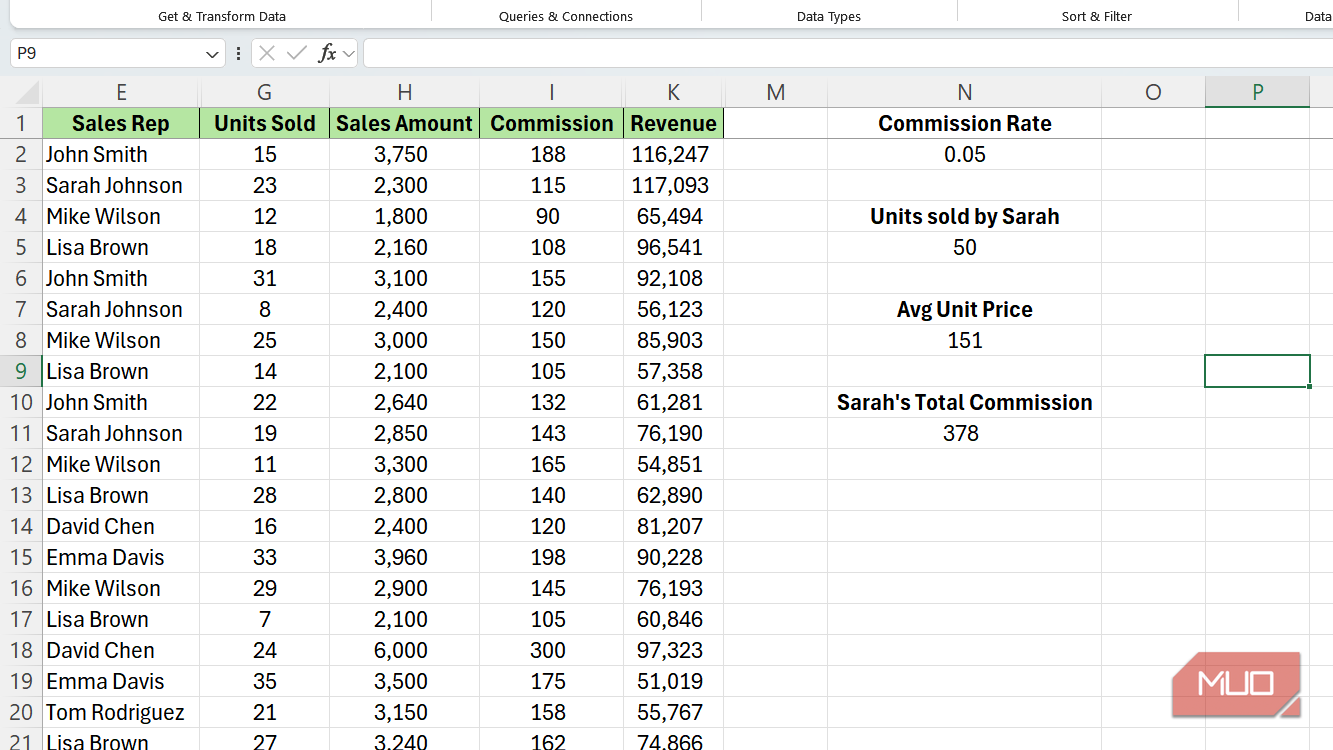Select column G by its header
This screenshot has width=1333, height=750.
coord(264,93)
